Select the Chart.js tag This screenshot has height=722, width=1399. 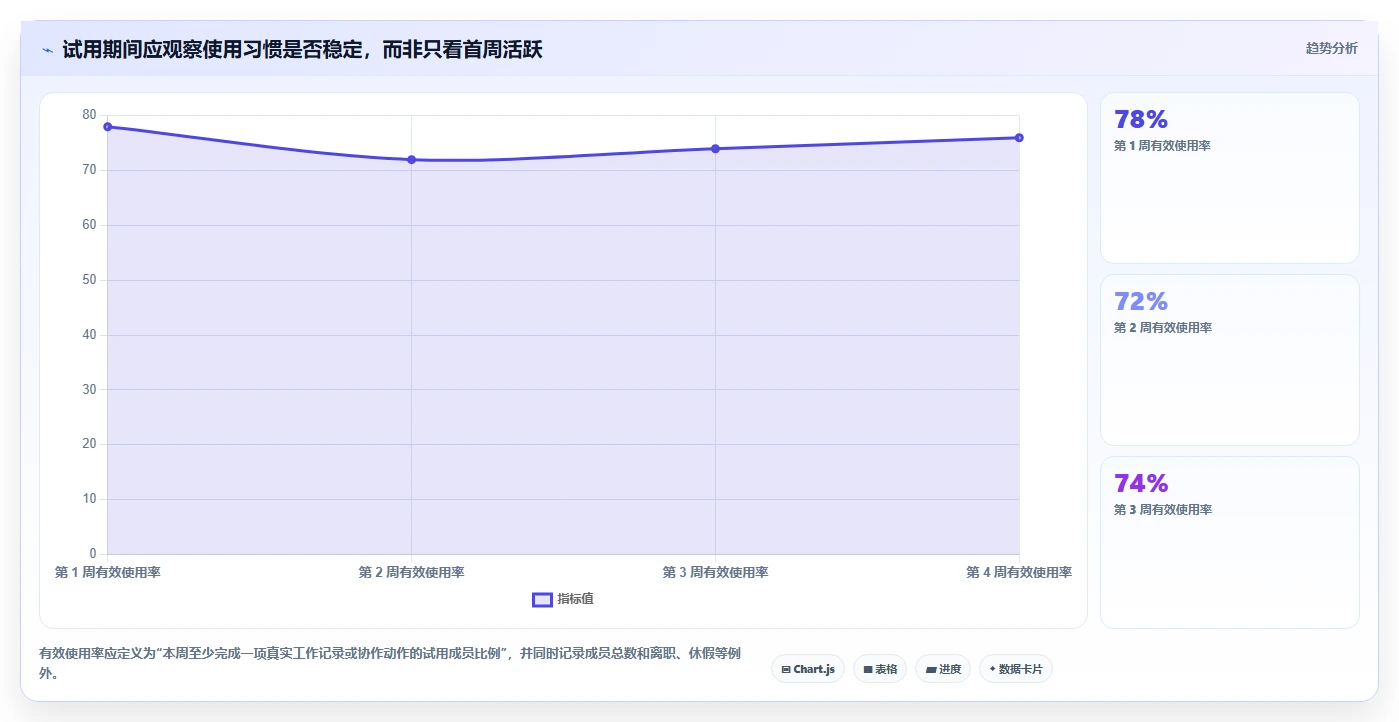tap(808, 669)
